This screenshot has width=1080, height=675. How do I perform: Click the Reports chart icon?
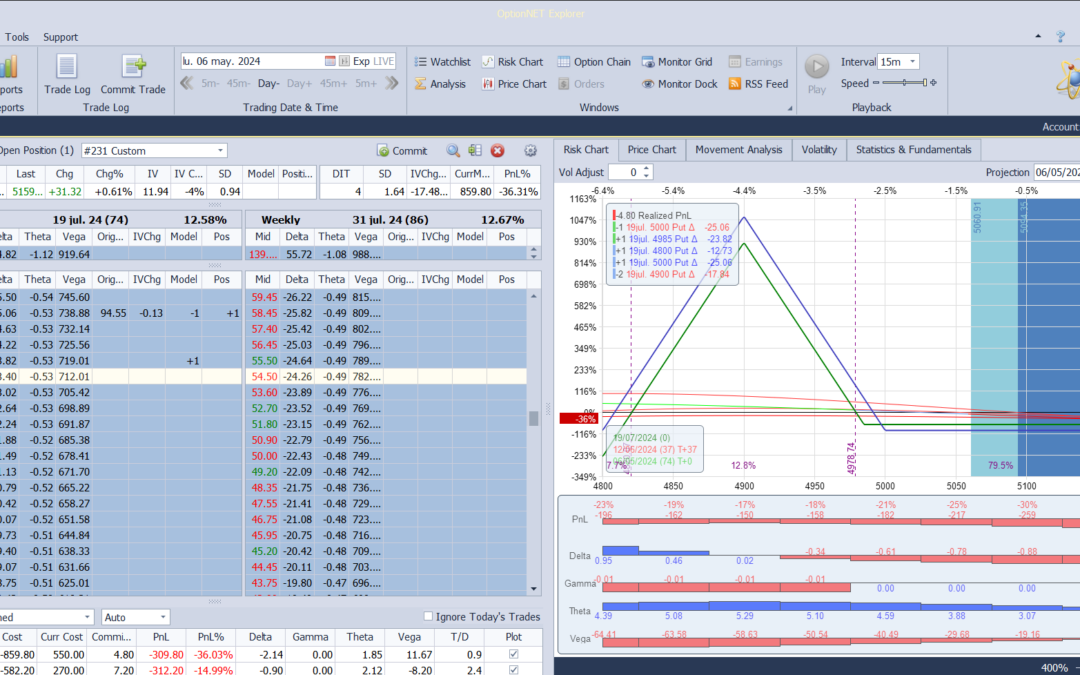tap(10, 68)
